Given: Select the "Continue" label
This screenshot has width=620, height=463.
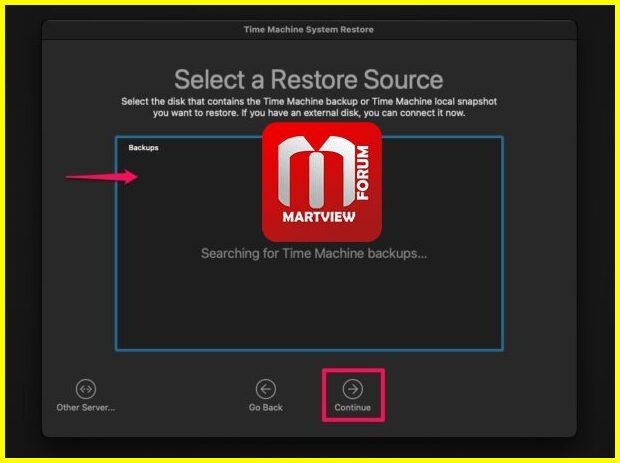Looking at the screenshot, I should 352,407.
